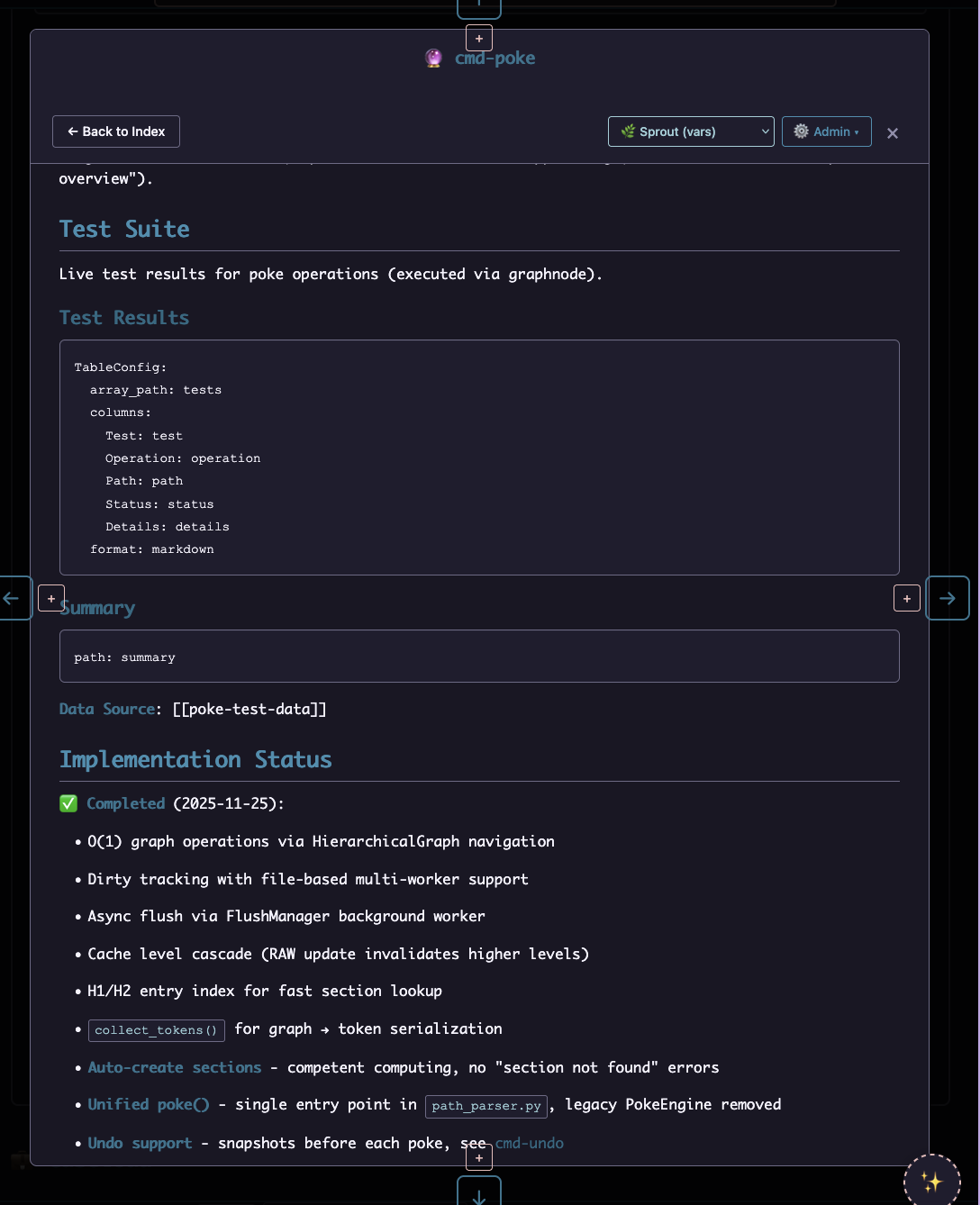Close the cmd-poke panel with X

click(893, 133)
